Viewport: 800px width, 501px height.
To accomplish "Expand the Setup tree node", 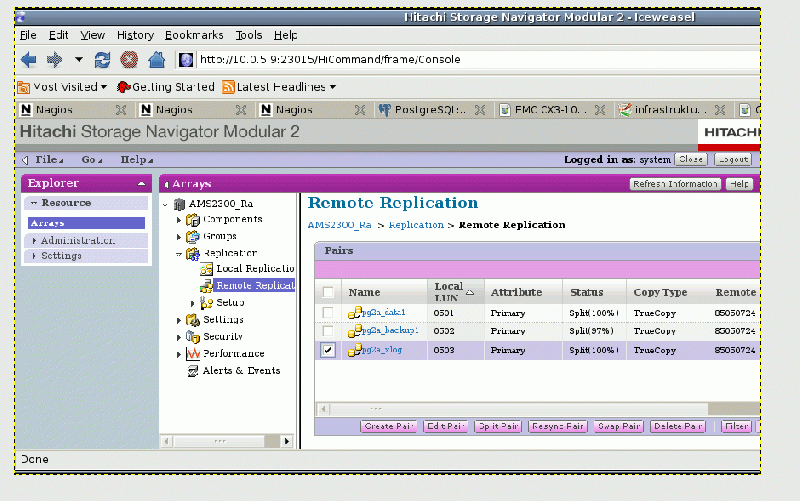I will click(x=192, y=304).
